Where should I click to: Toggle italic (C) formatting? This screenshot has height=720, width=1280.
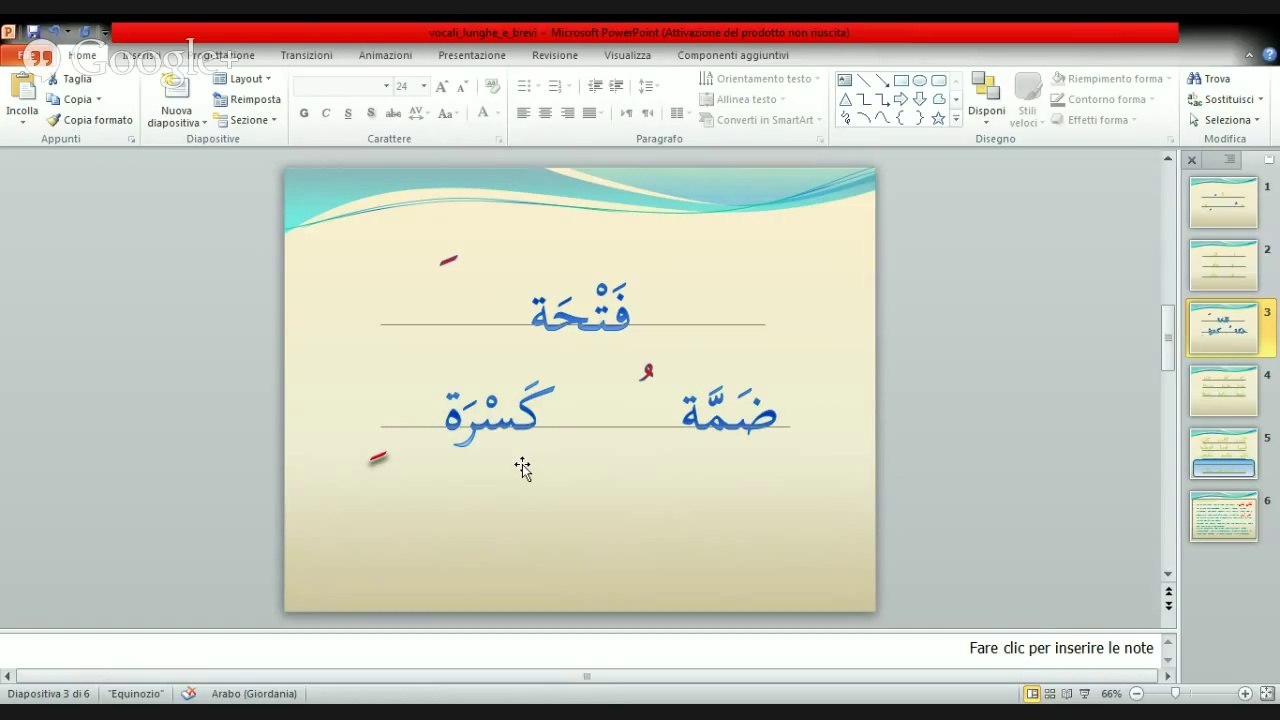pos(326,114)
